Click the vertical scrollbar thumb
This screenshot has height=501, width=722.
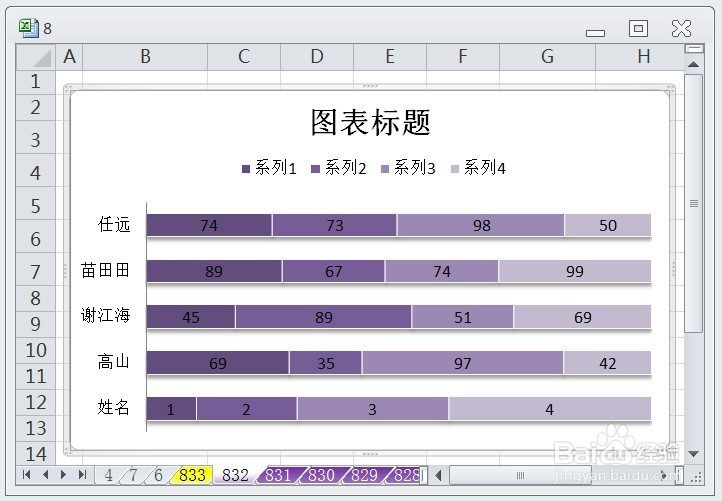pos(693,203)
